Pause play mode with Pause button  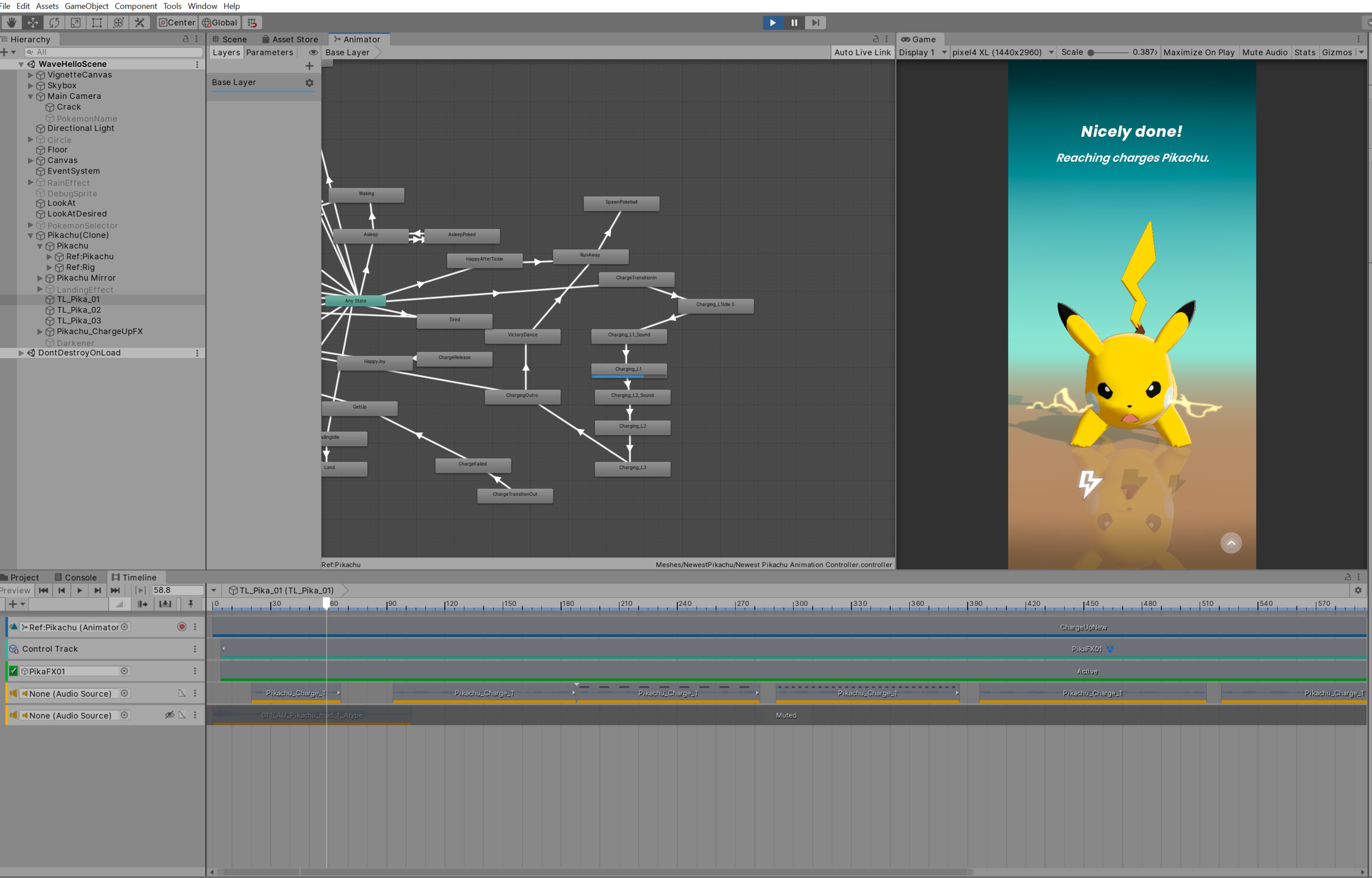click(794, 23)
